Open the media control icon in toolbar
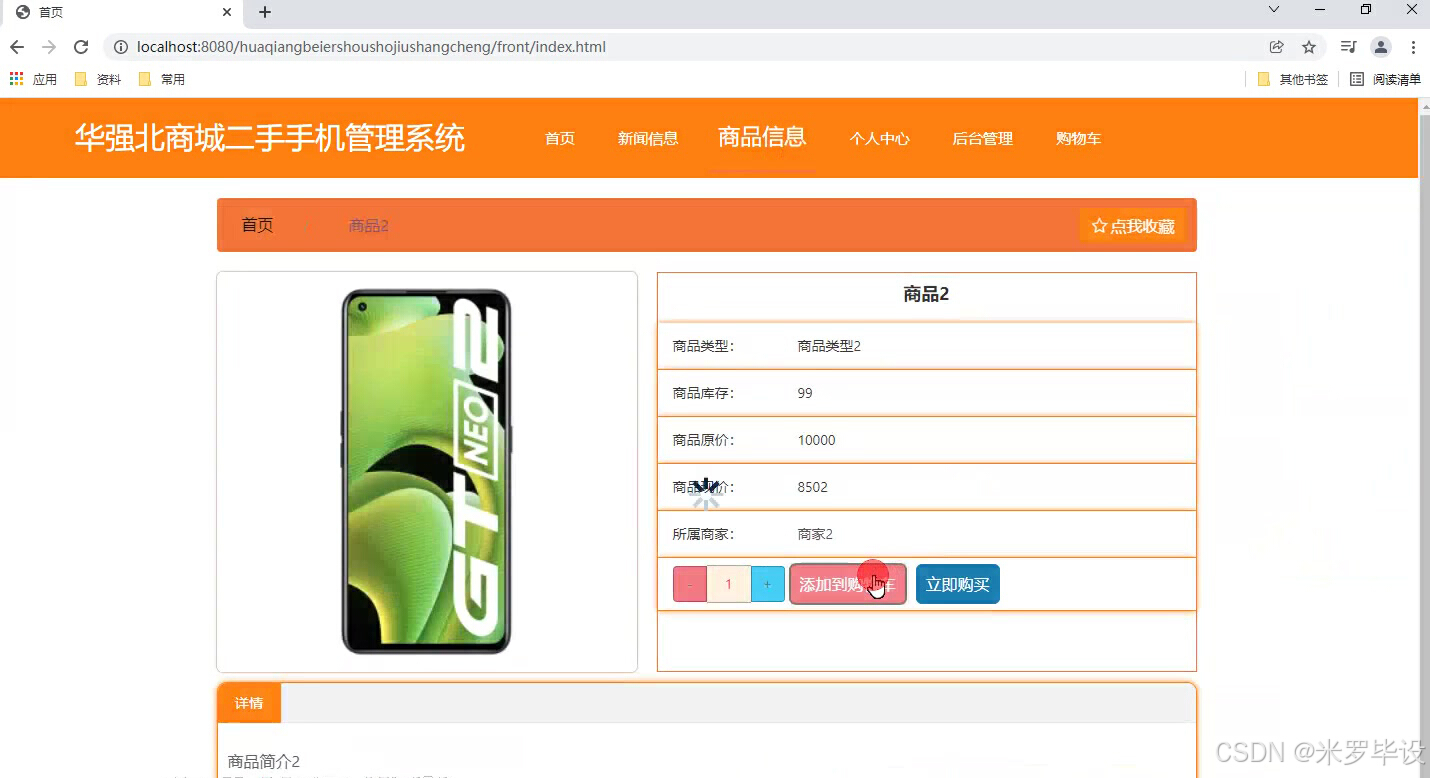This screenshot has height=778, width=1430. tap(1349, 47)
